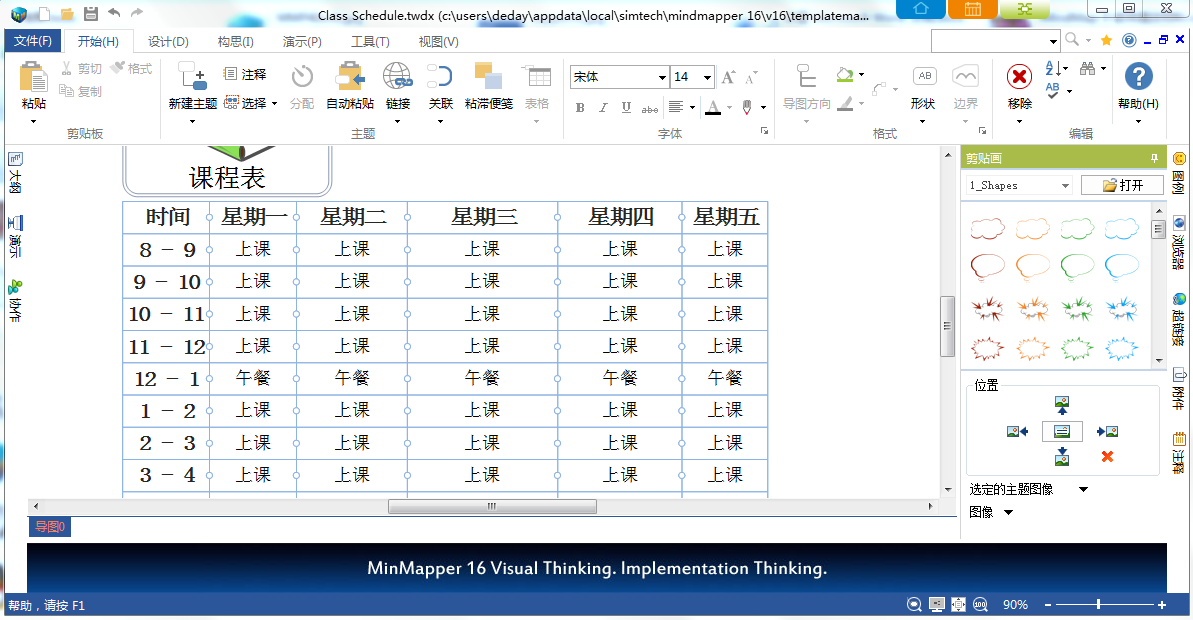Open the 文件(F) file menu
This screenshot has height=620, width=1193.
pos(33,41)
